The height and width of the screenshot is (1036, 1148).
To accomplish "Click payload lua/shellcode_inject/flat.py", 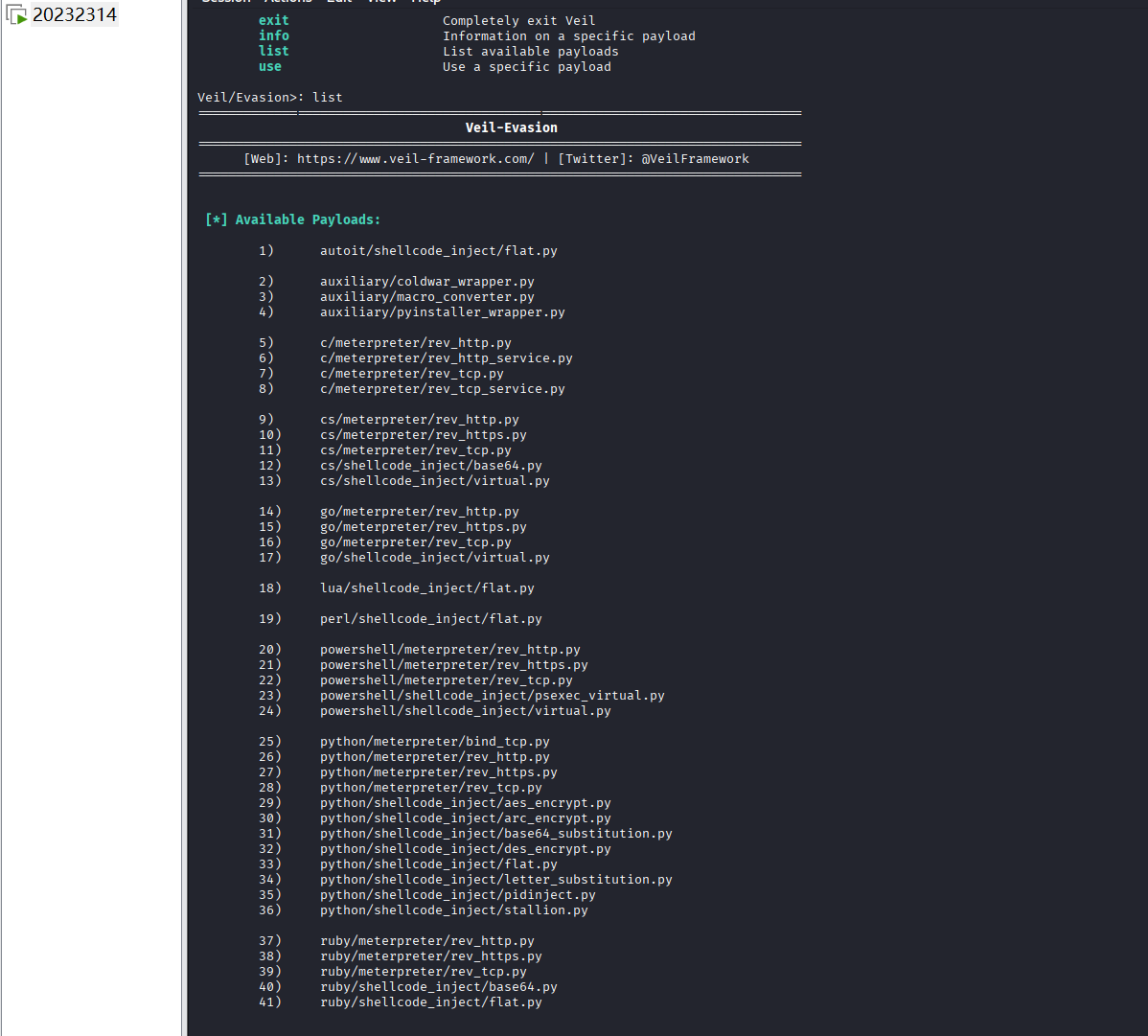I will [x=426, y=587].
